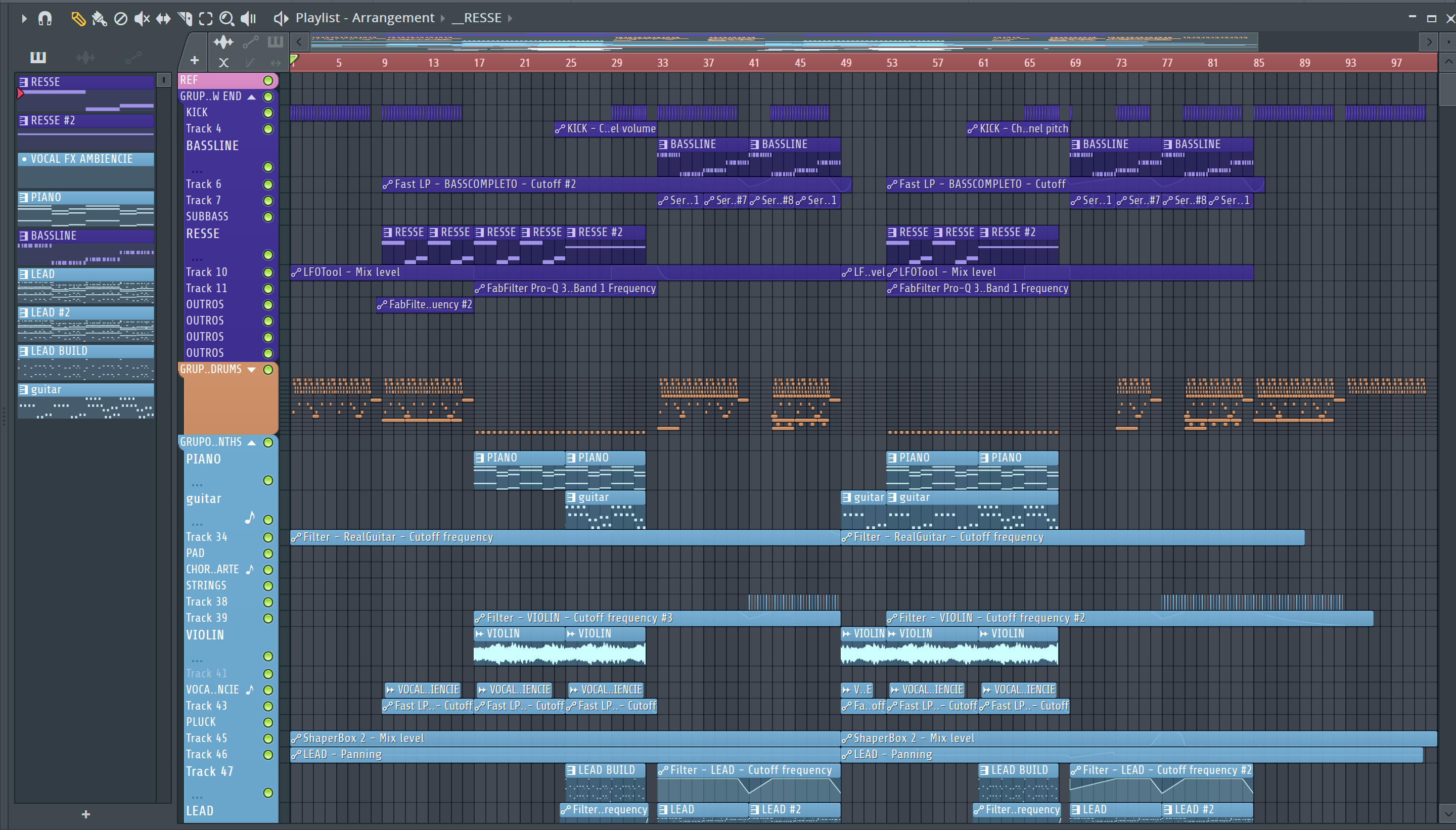Screen dimensions: 1456x830
Task: Click overview right chevron button
Action: pyautogui.click(x=1429, y=41)
